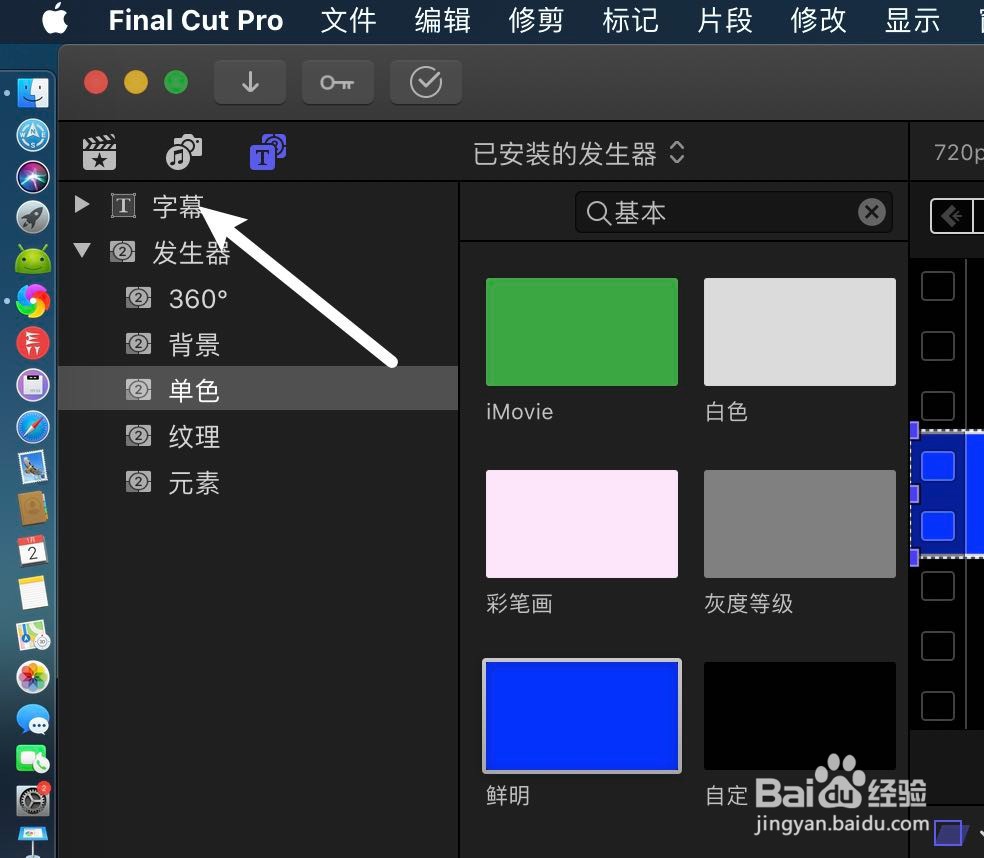984x858 pixels.
Task: Open Calendar from the Dock
Action: click(x=33, y=551)
